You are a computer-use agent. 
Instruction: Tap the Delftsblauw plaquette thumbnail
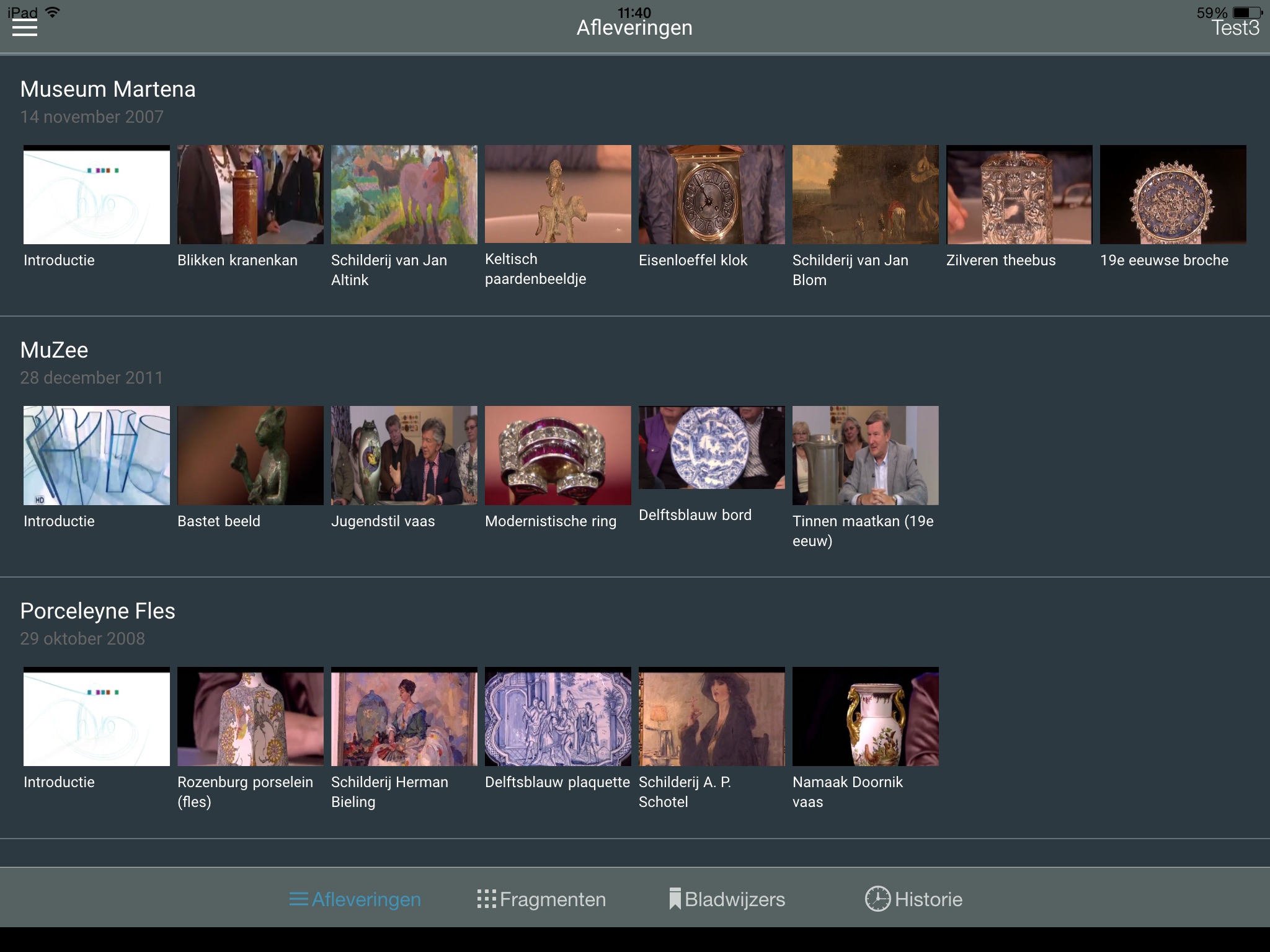click(558, 716)
